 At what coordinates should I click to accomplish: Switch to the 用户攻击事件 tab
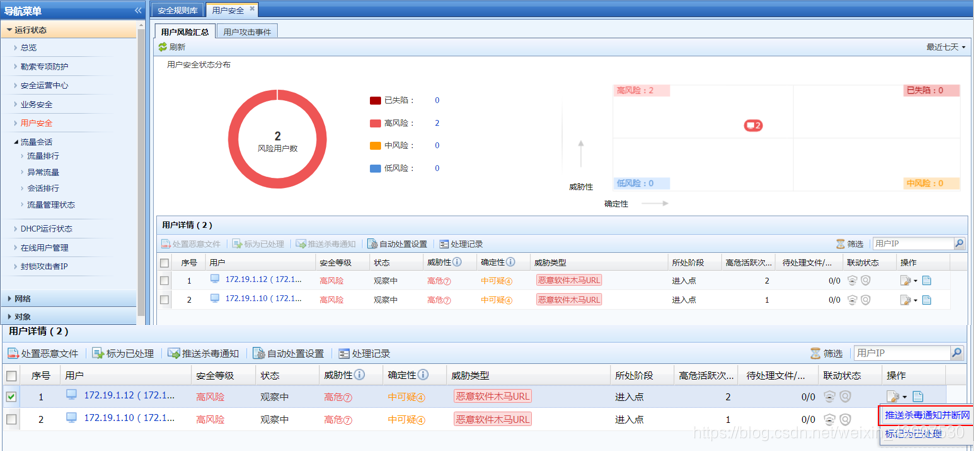pyautogui.click(x=247, y=32)
